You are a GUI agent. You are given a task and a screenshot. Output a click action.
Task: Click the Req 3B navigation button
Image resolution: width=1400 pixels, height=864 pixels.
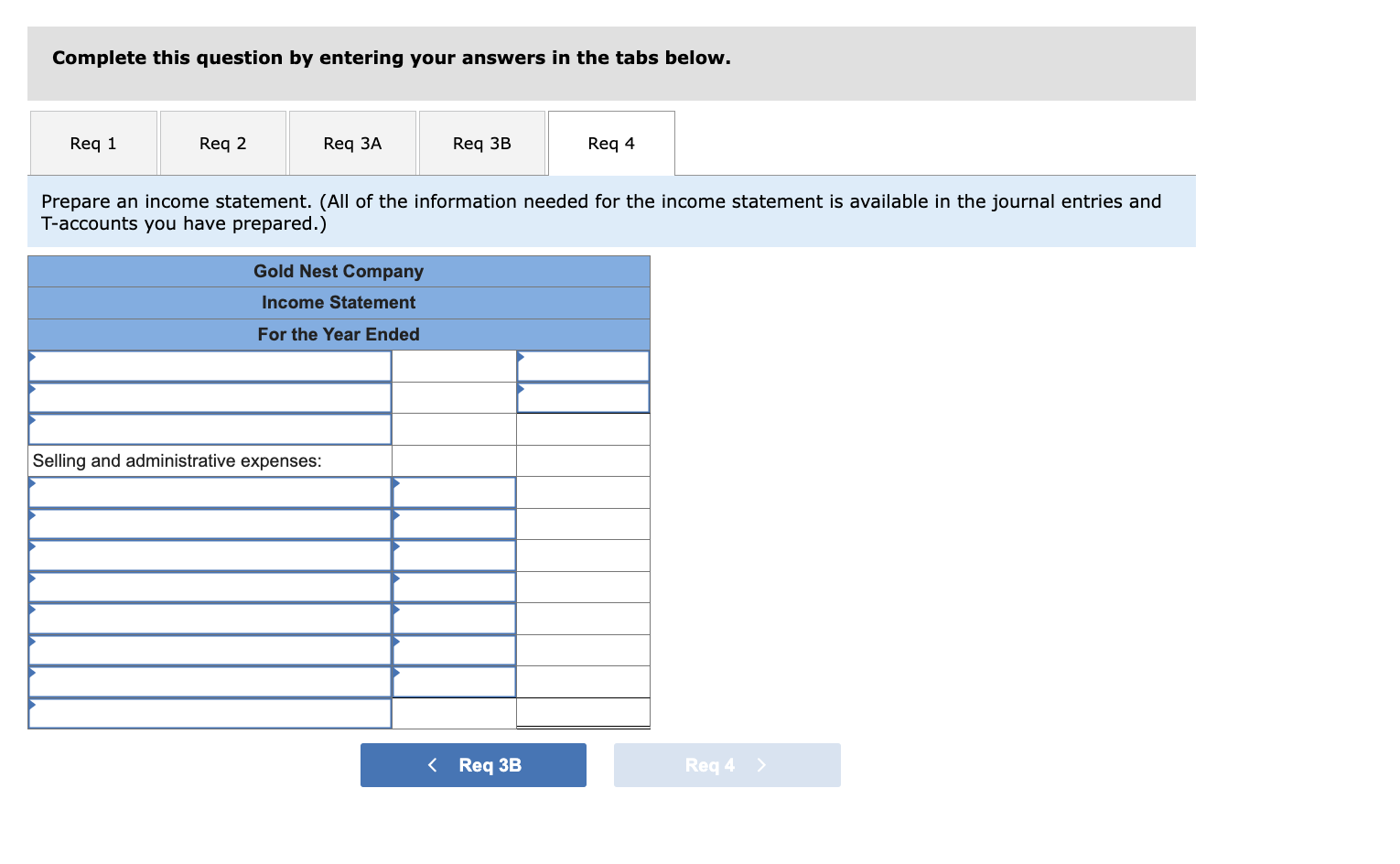473,765
